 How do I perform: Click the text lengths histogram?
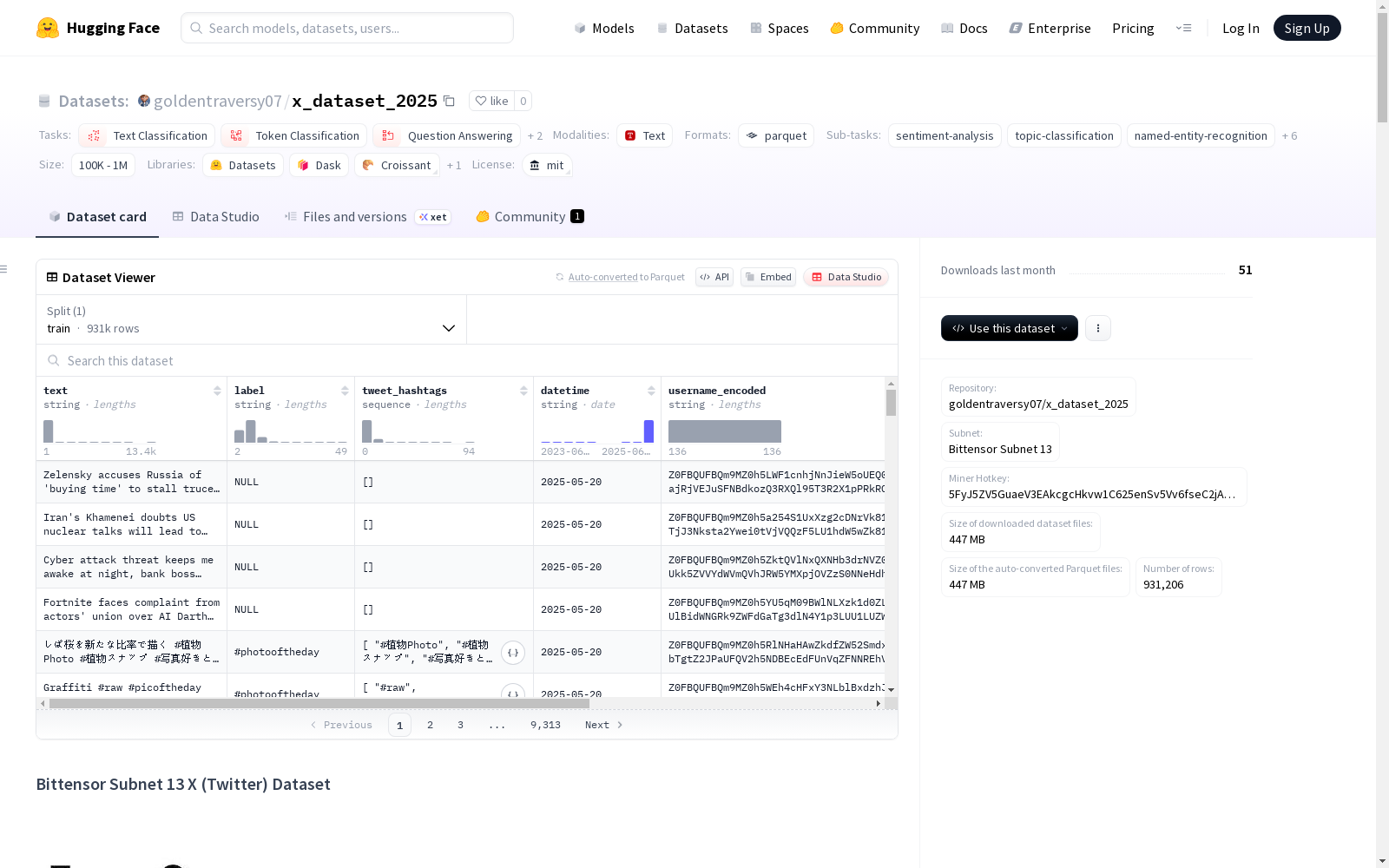pos(100,431)
